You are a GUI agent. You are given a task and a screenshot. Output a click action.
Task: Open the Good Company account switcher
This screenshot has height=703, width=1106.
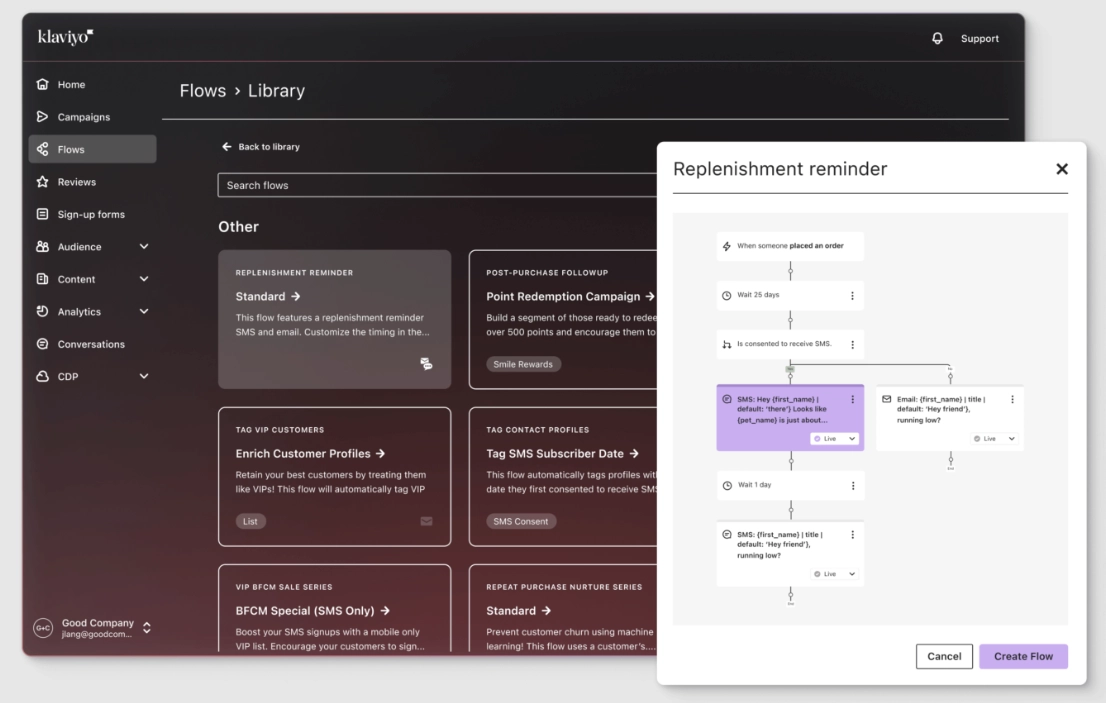coord(147,628)
